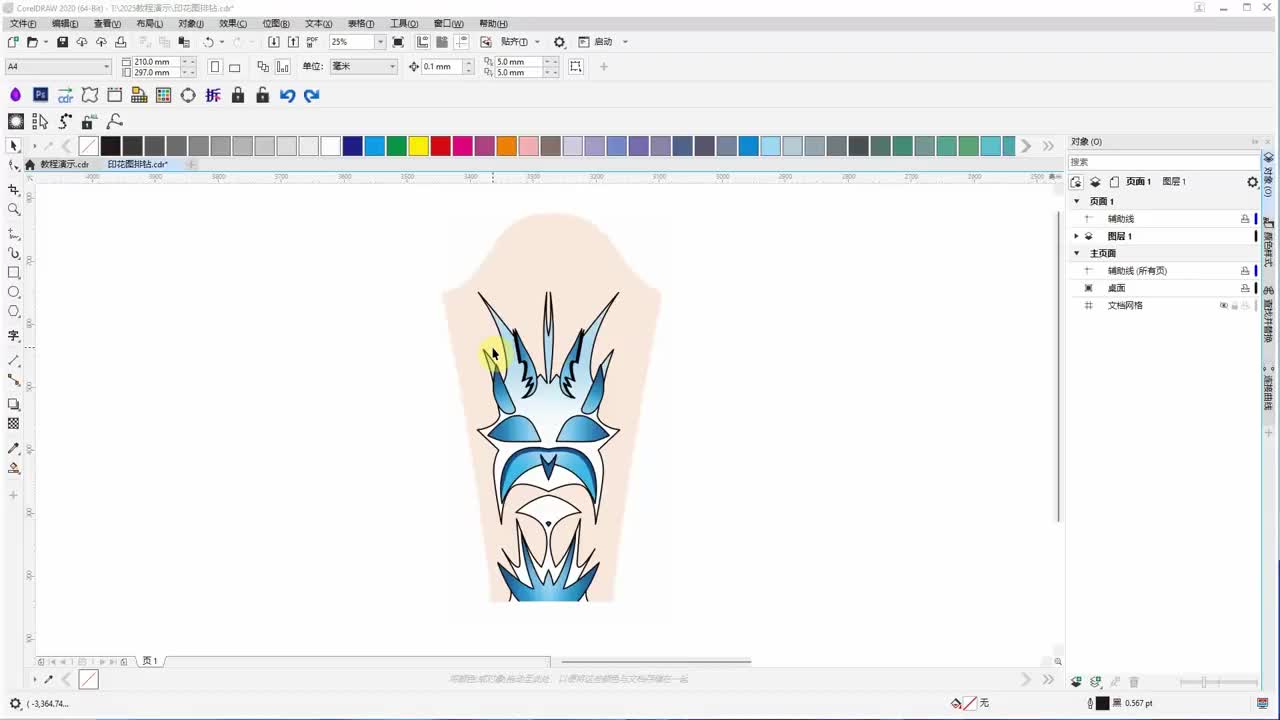The height and width of the screenshot is (720, 1280).
Task: Click the Save icon in toolbar
Action: click(x=62, y=42)
